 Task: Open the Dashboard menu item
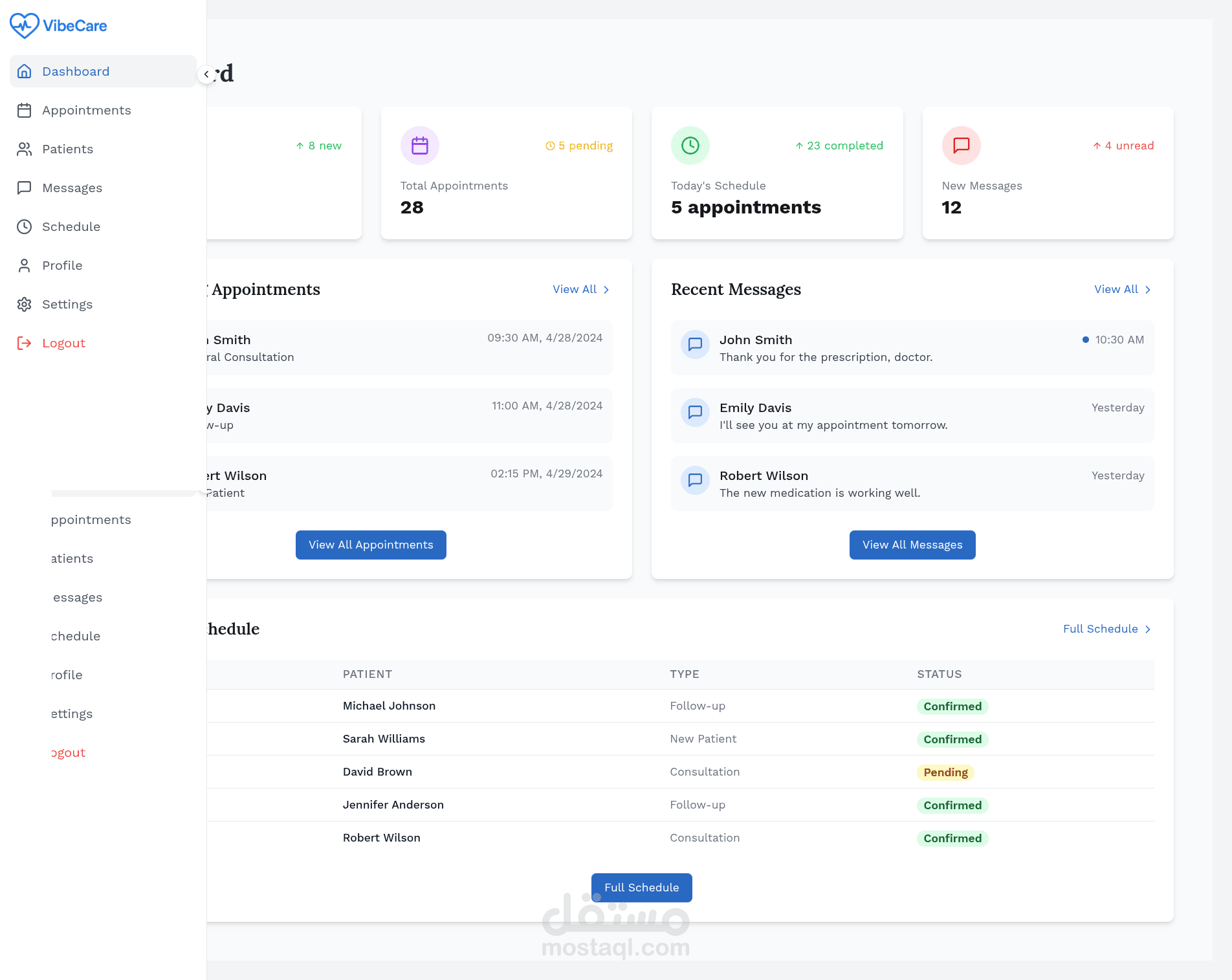pyautogui.click(x=103, y=71)
